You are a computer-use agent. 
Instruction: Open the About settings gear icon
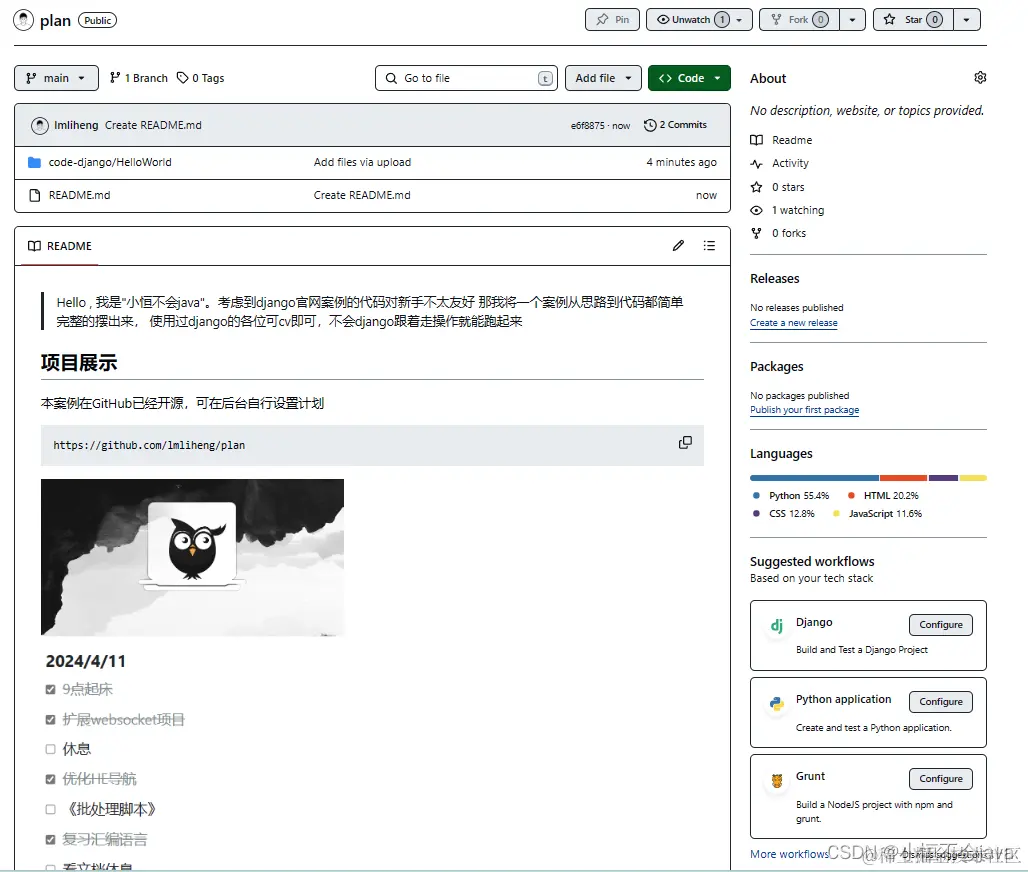pyautogui.click(x=979, y=78)
